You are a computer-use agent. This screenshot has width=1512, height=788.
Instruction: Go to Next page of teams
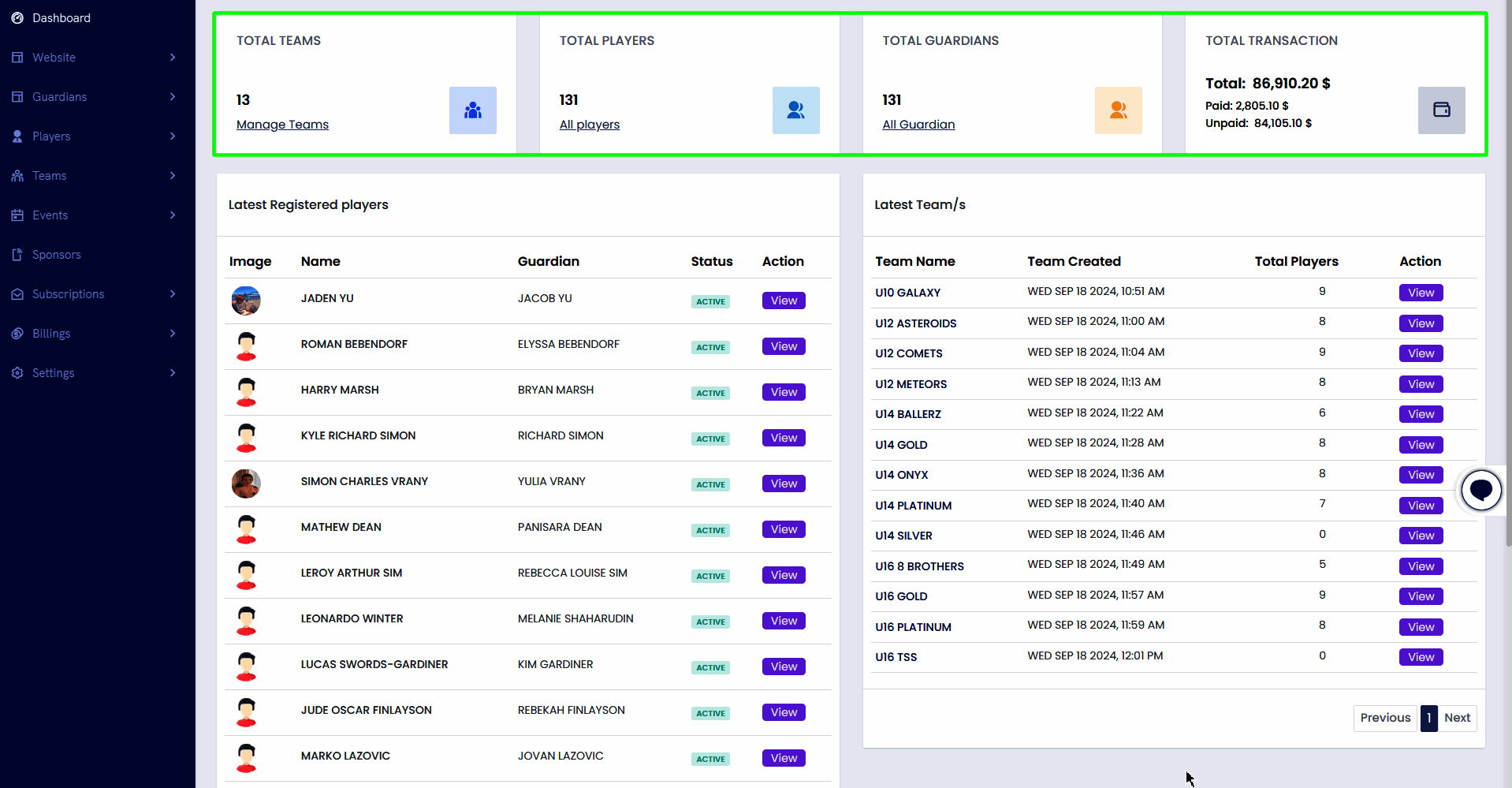click(1457, 718)
